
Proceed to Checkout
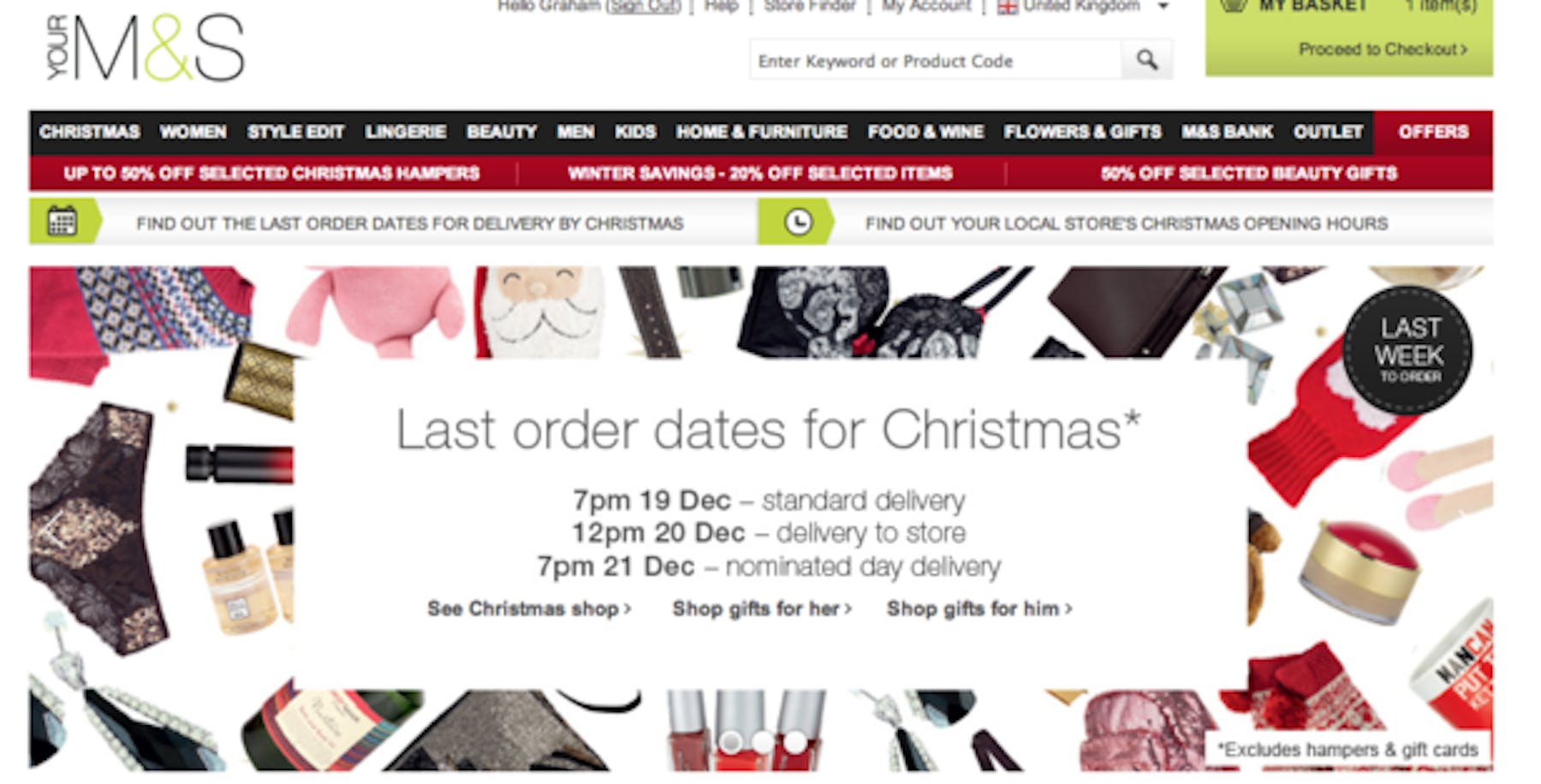(x=1383, y=49)
